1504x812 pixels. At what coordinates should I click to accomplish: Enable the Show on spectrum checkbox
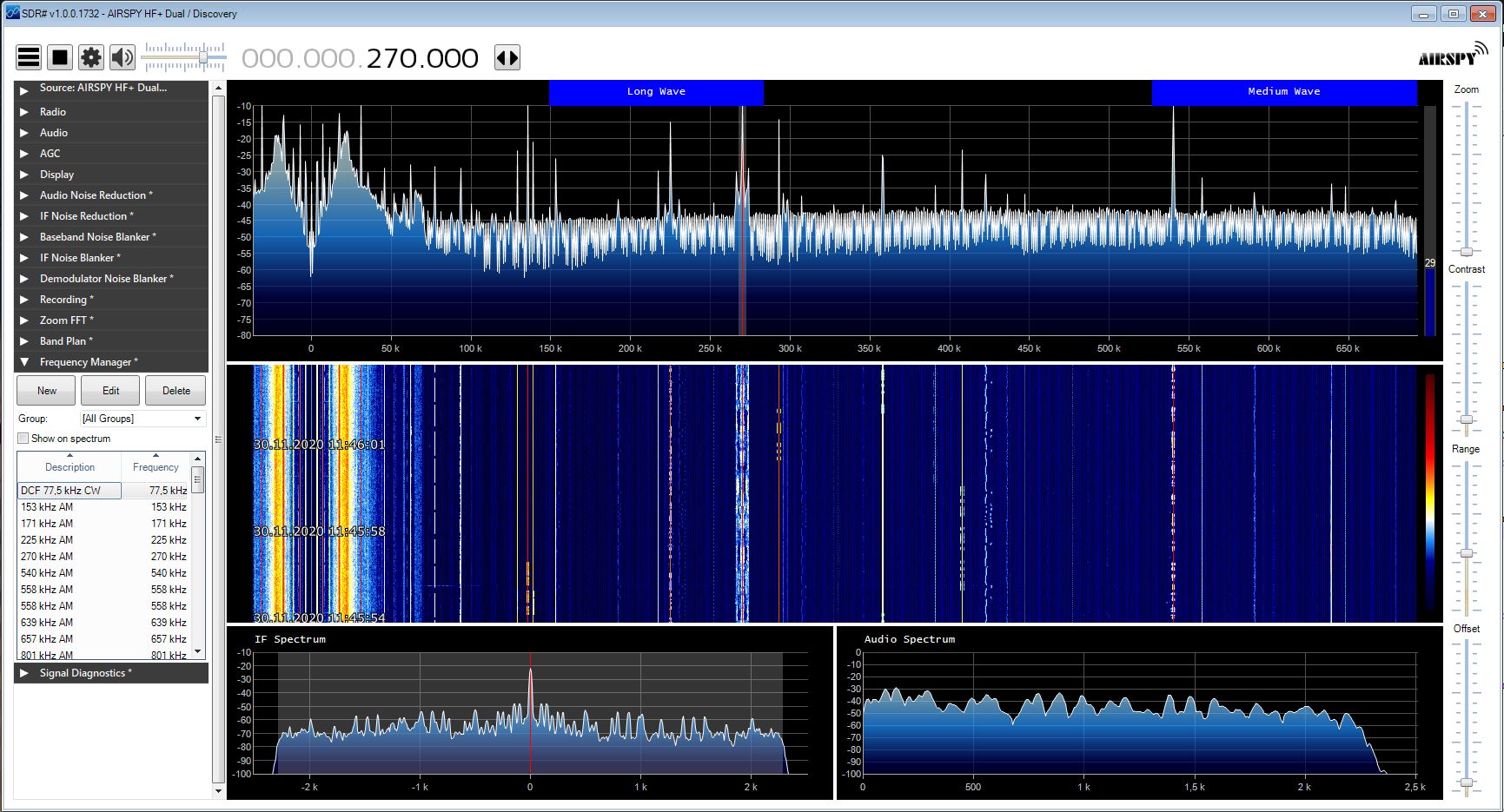click(23, 439)
